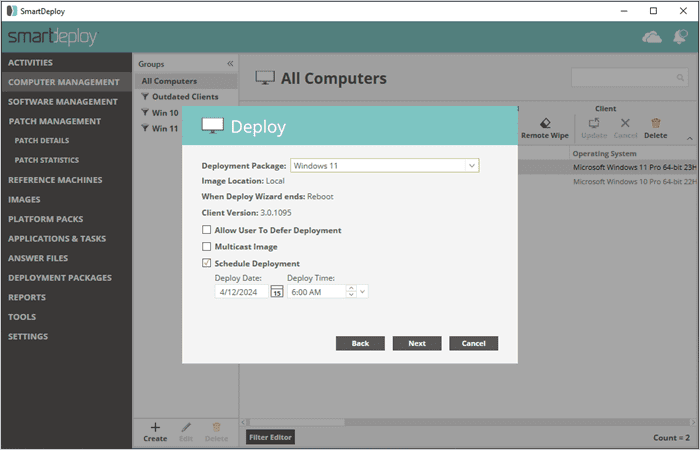Click the scrollbar right arrow
Image resolution: width=700 pixels, height=450 pixels.
coord(692,422)
